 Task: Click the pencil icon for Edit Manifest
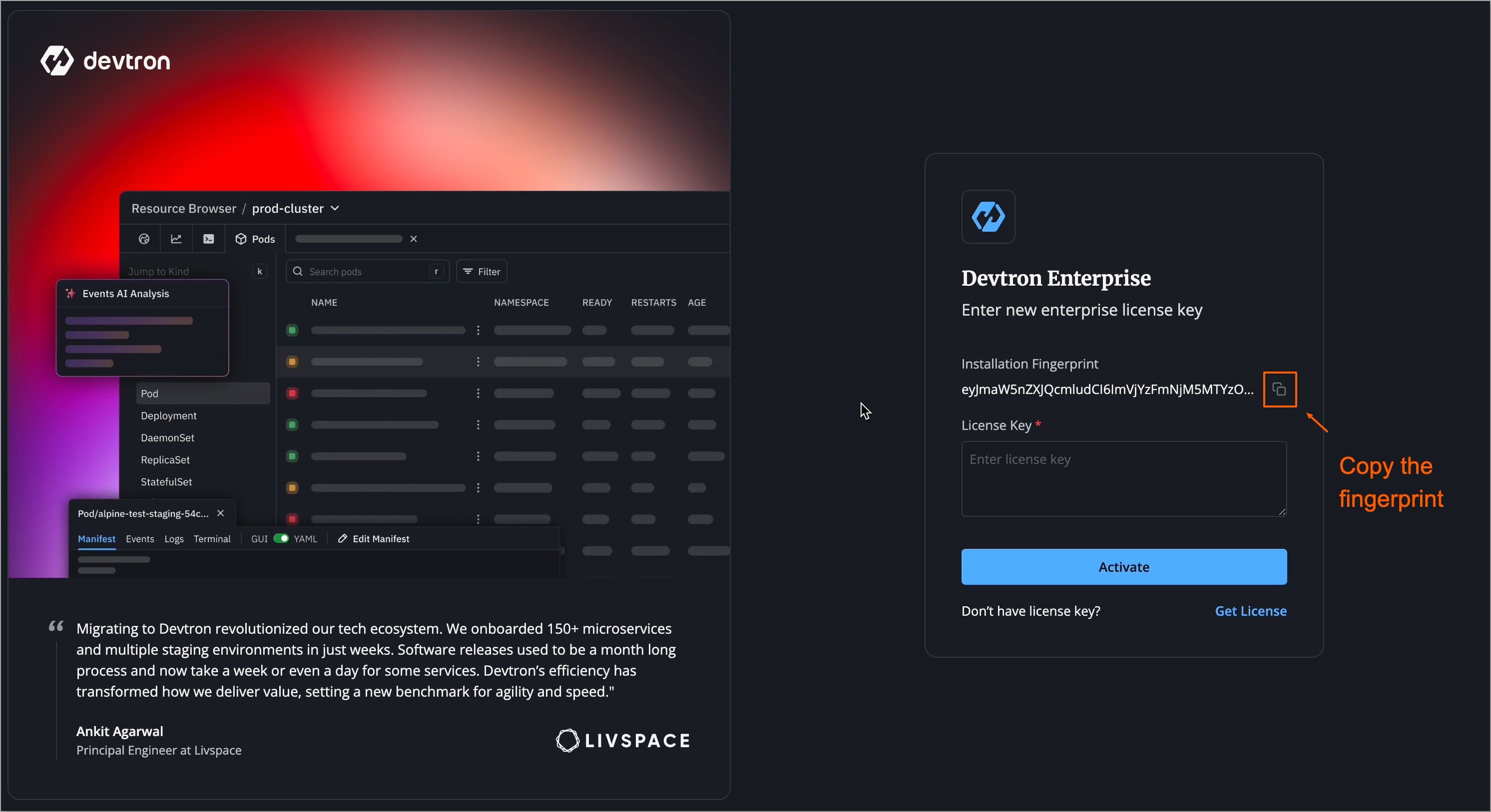pos(343,538)
